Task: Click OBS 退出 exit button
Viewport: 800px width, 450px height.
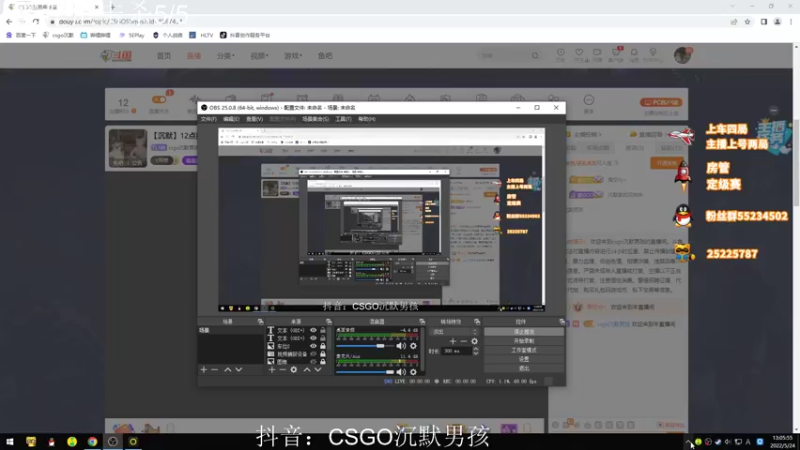Action: [x=524, y=368]
